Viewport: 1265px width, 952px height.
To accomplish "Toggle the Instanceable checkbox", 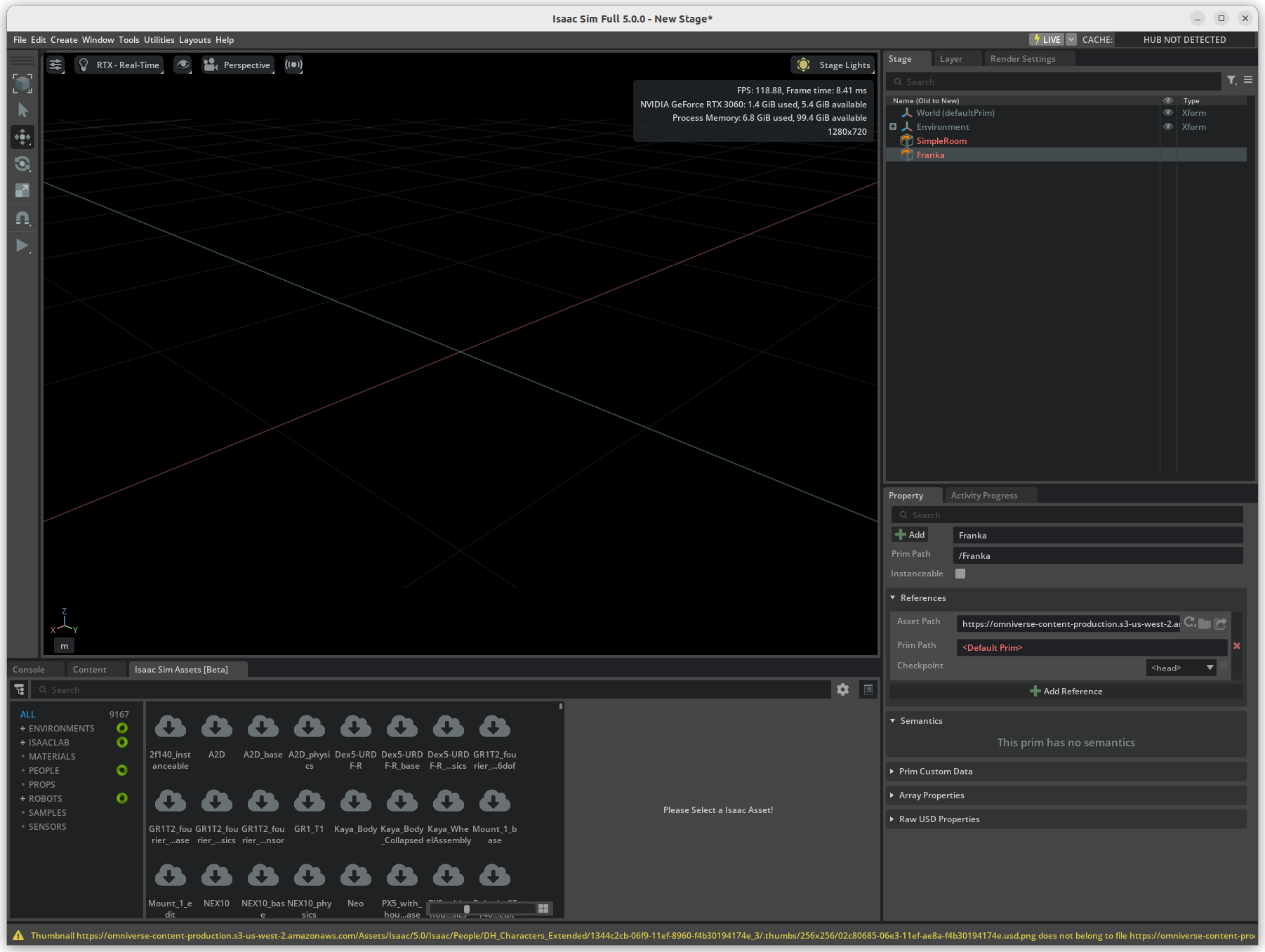I will (960, 574).
